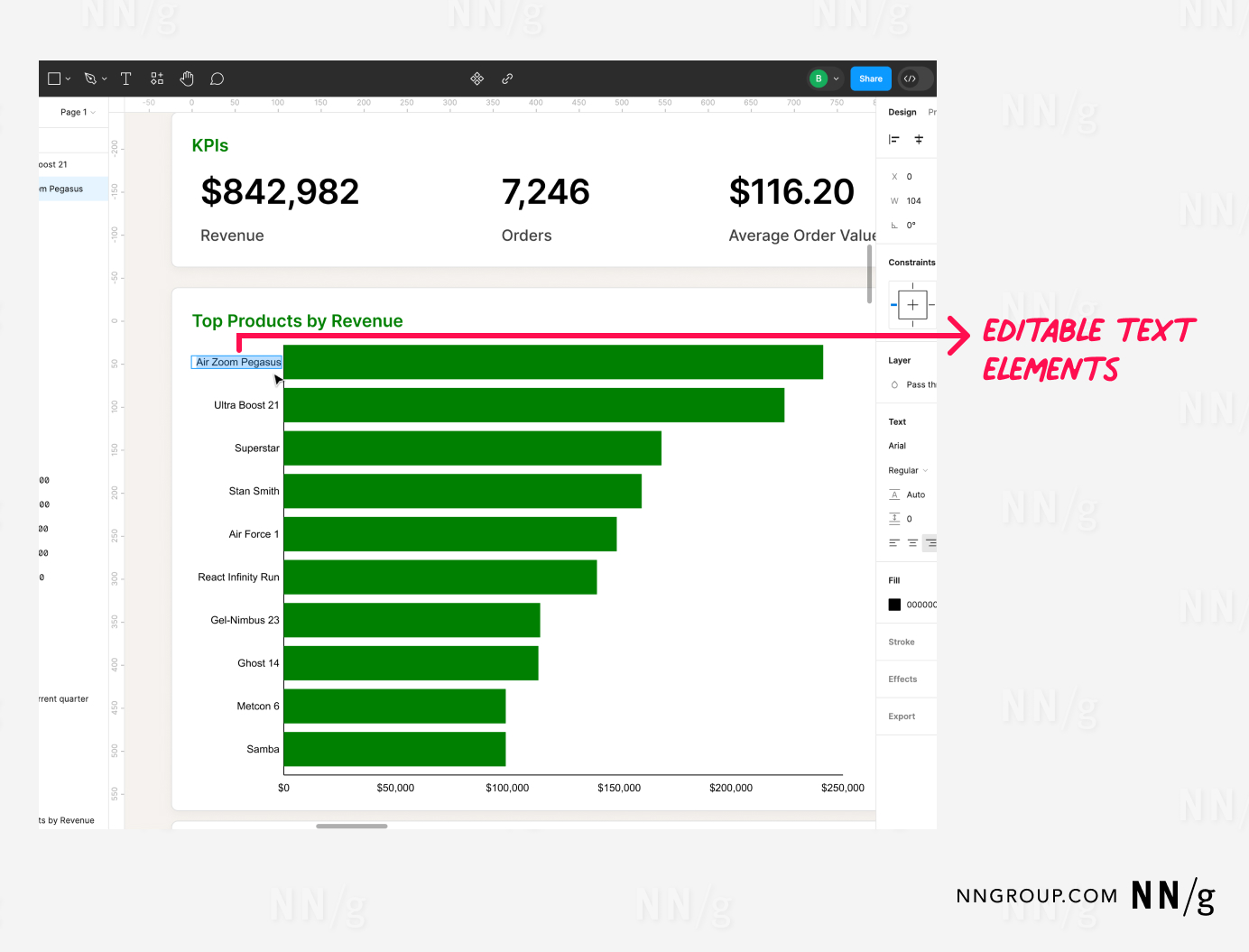Click the Create link icon in toolbar
Image resolution: width=1249 pixels, height=952 pixels.
pyautogui.click(x=507, y=79)
